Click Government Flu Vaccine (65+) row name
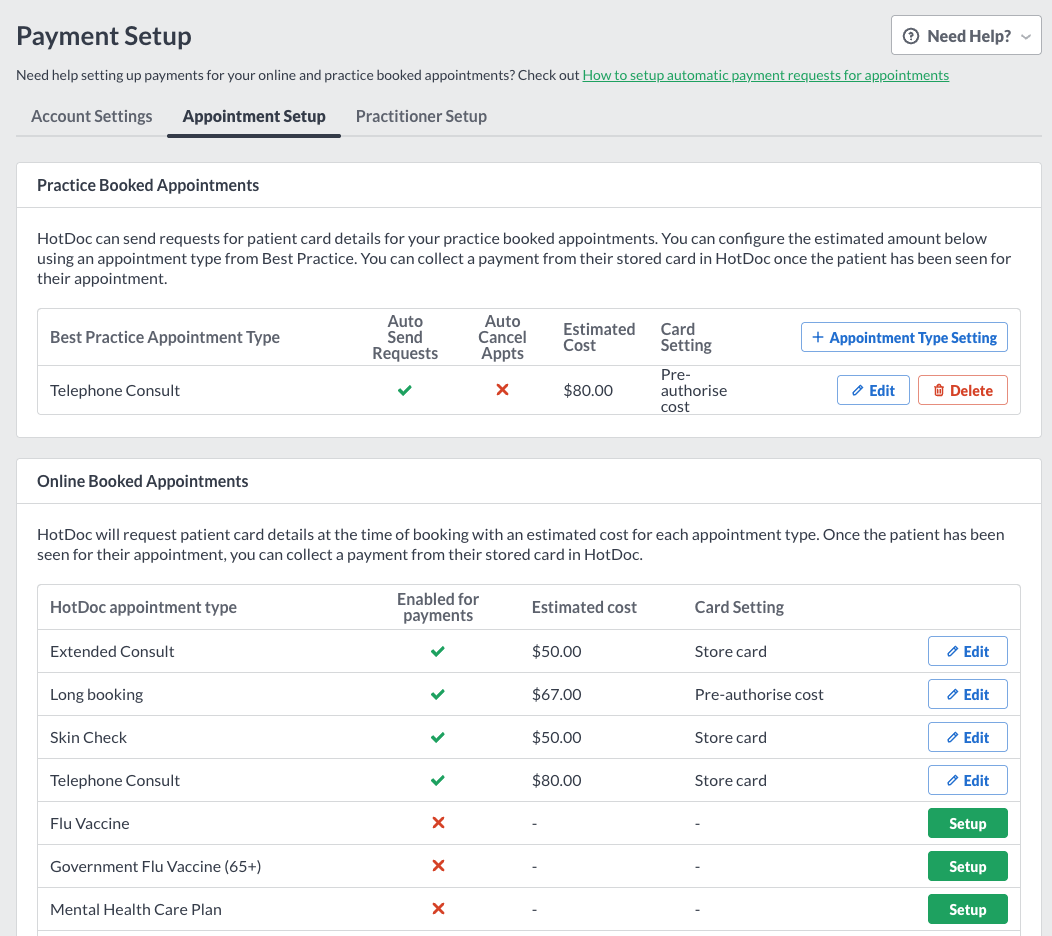This screenshot has height=936, width=1052. pyautogui.click(x=156, y=866)
